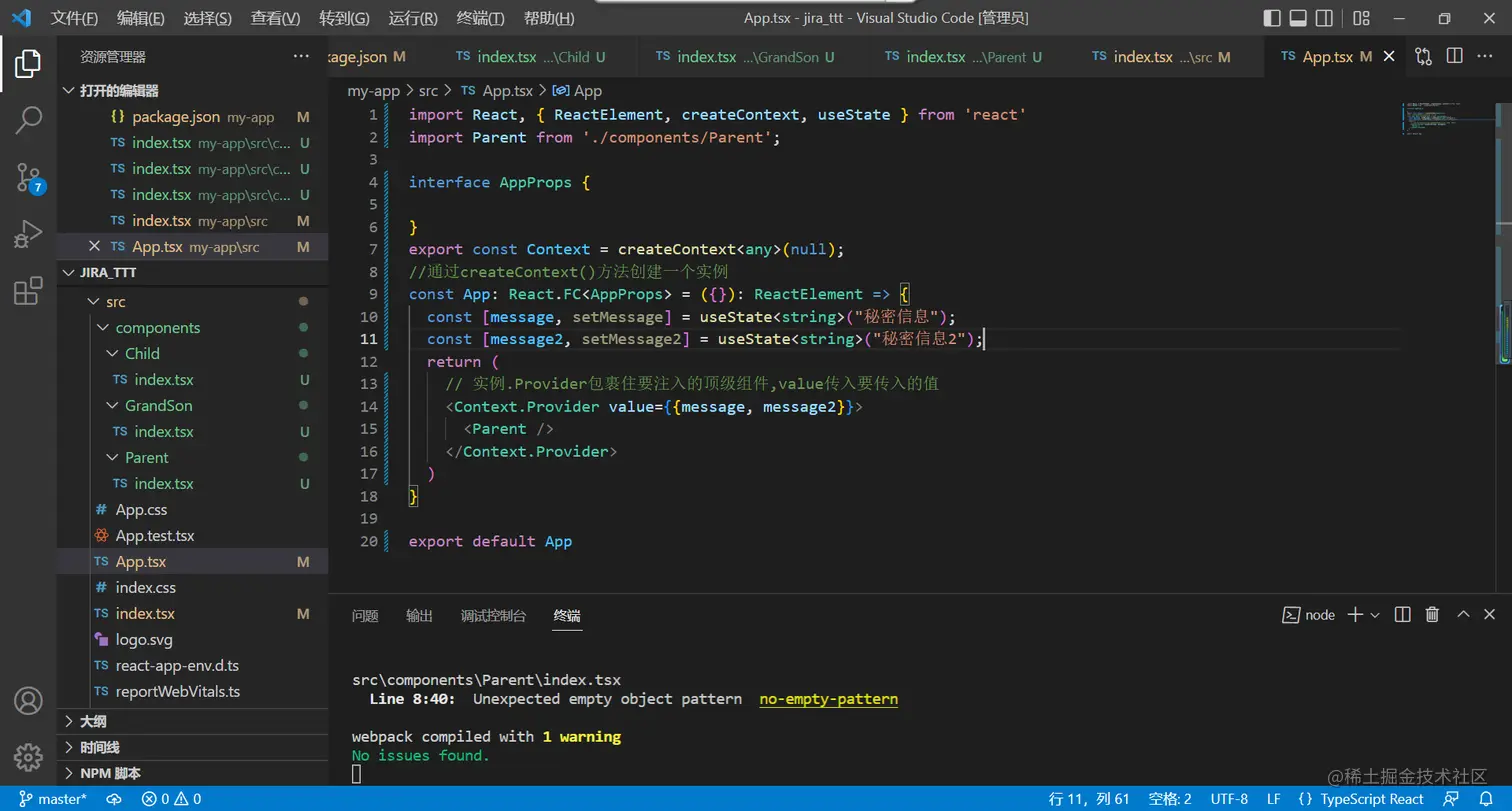Open the Search view in activity bar
Image resolution: width=1512 pixels, height=811 pixels.
(28, 120)
